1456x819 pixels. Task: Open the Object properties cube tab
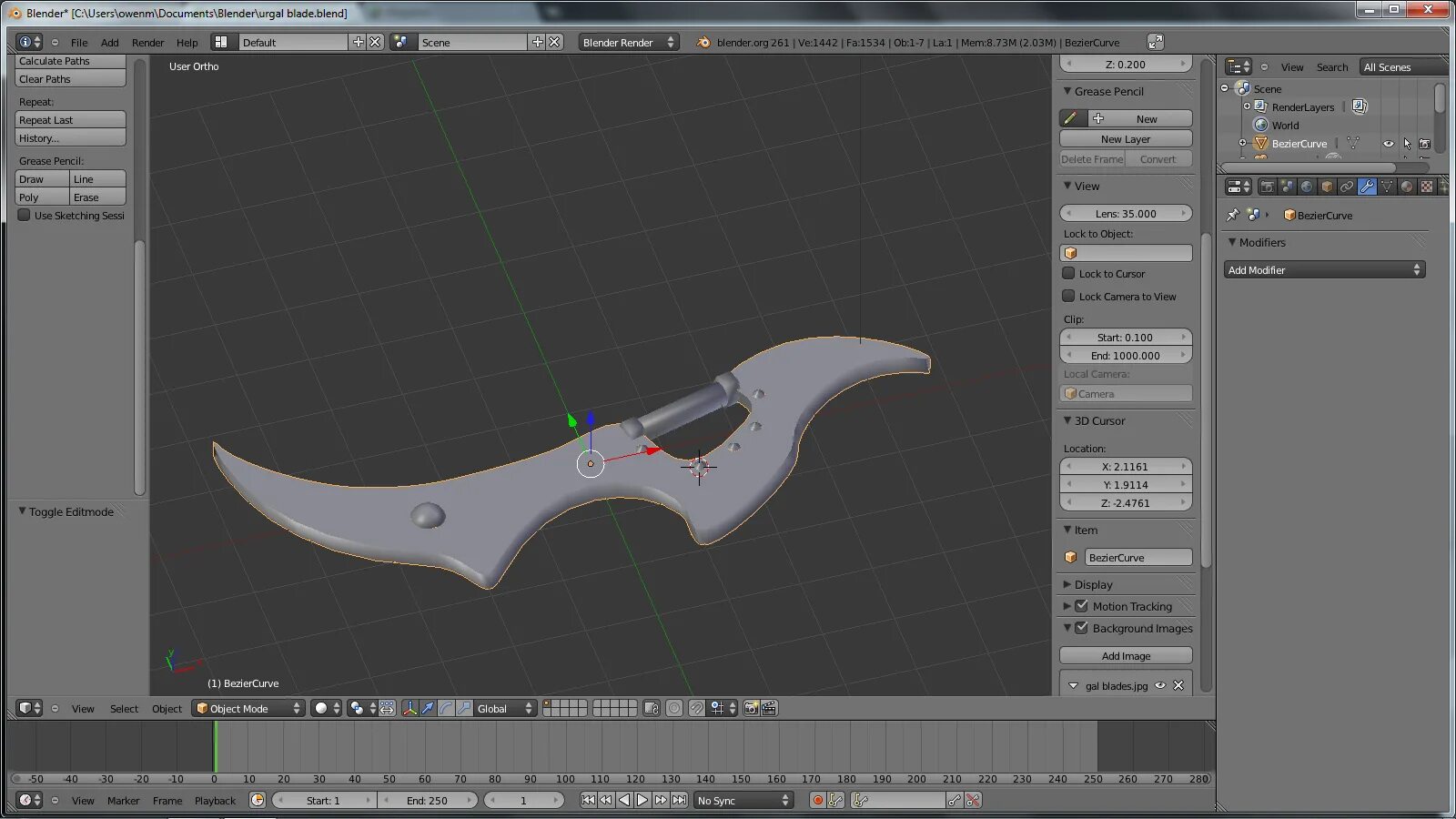pyautogui.click(x=1327, y=187)
